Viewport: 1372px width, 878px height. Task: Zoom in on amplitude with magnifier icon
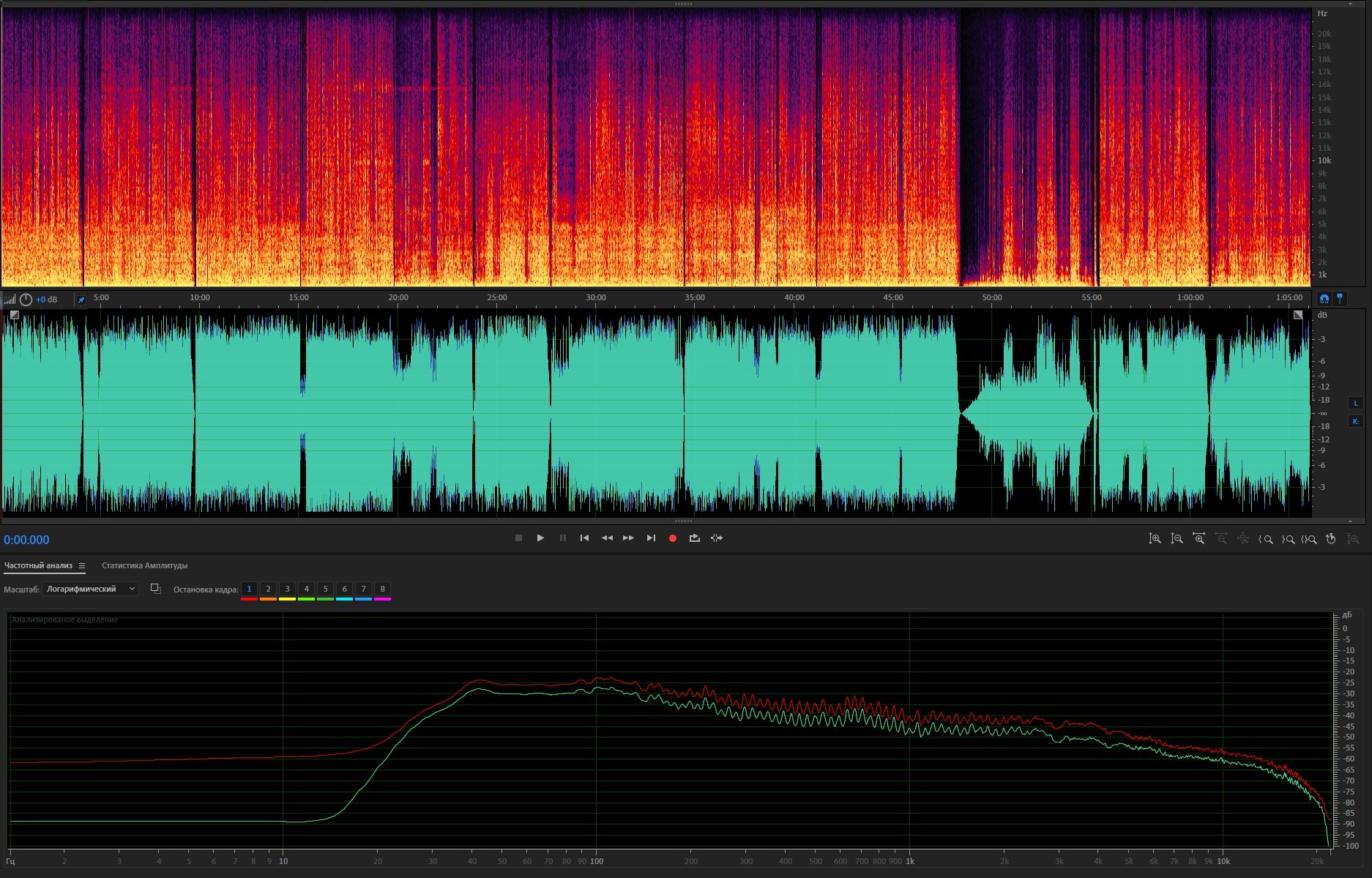coord(1155,539)
